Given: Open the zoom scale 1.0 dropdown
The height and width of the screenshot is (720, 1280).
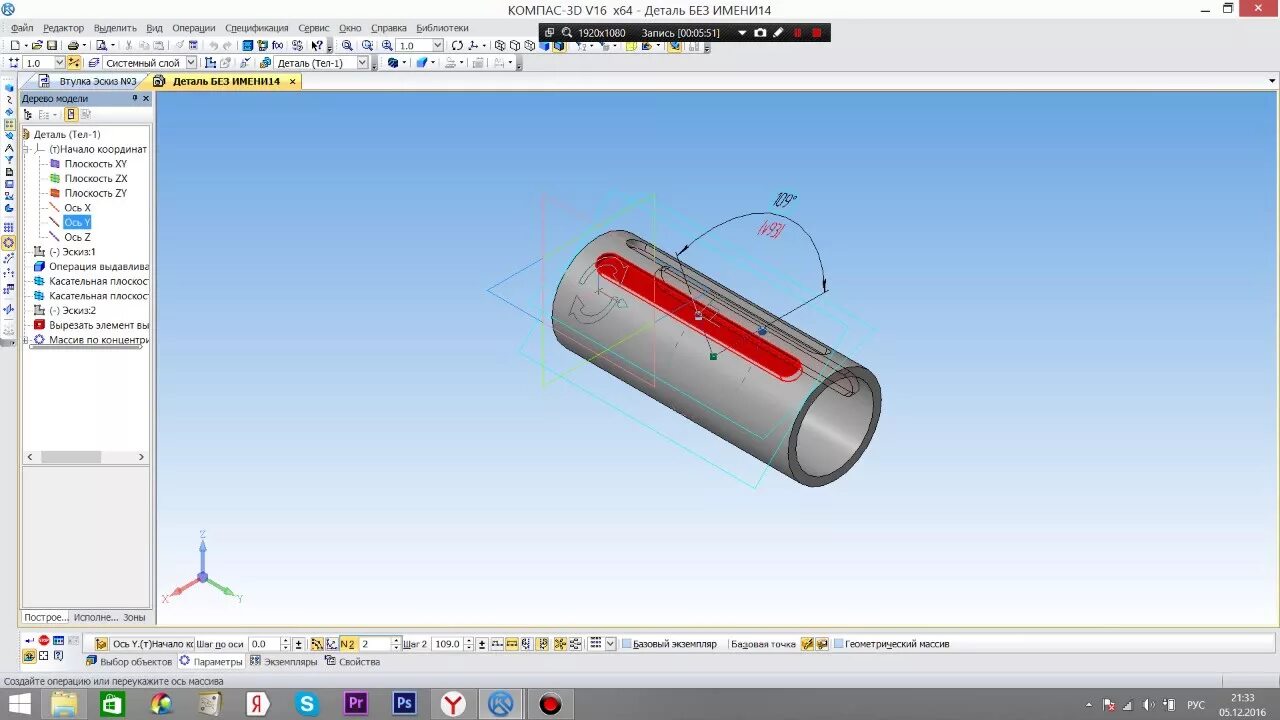Looking at the screenshot, I should click(437, 46).
